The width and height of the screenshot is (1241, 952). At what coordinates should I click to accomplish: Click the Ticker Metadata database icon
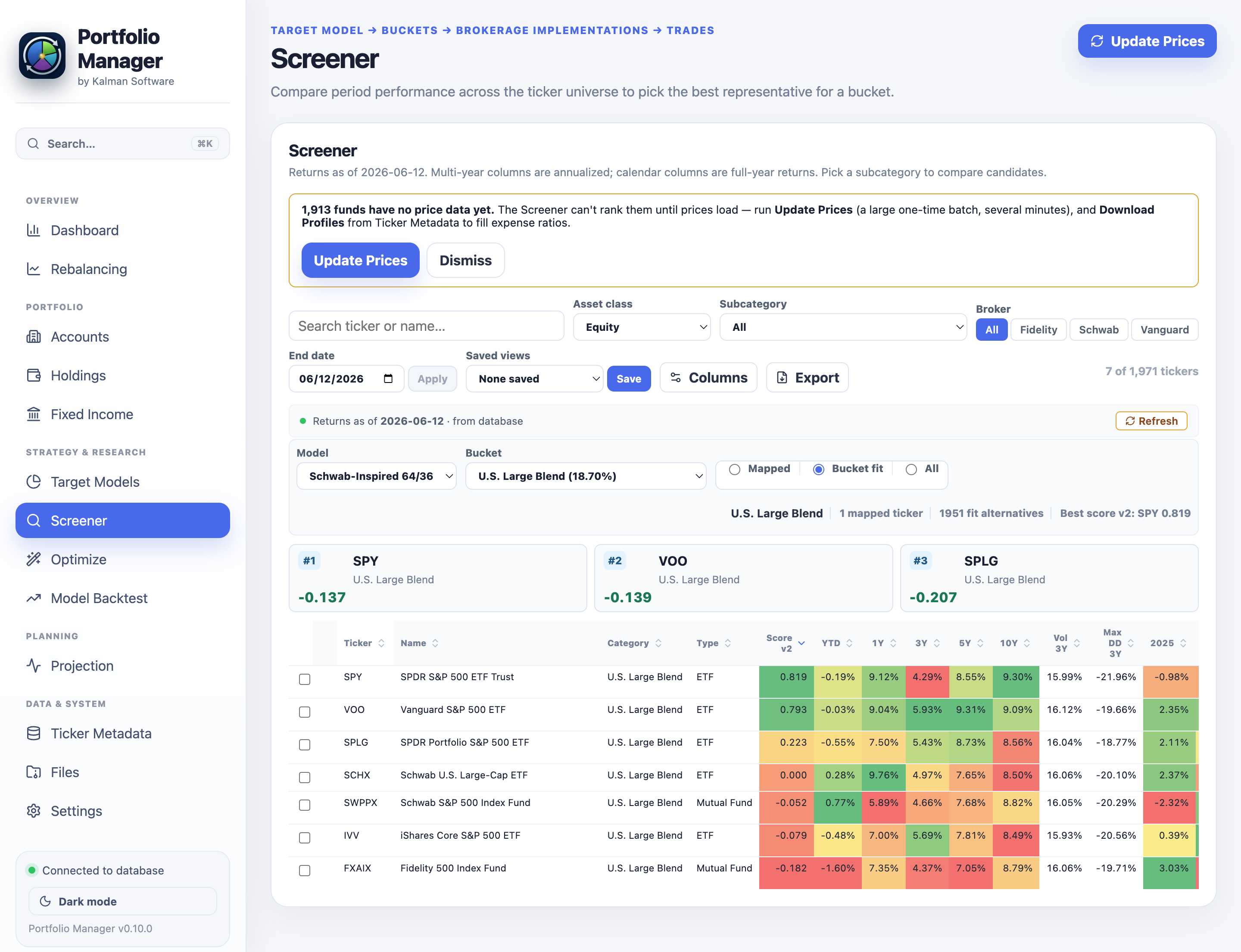pyautogui.click(x=34, y=733)
